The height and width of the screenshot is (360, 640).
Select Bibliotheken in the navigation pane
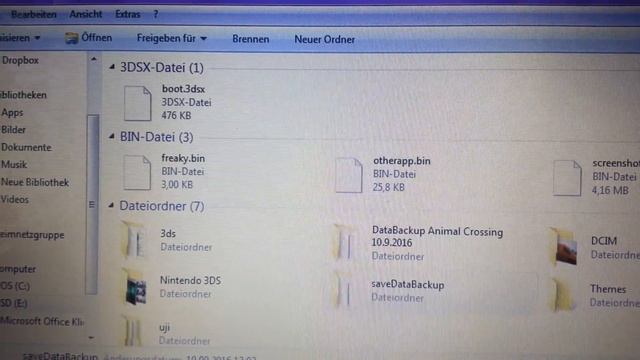point(23,95)
